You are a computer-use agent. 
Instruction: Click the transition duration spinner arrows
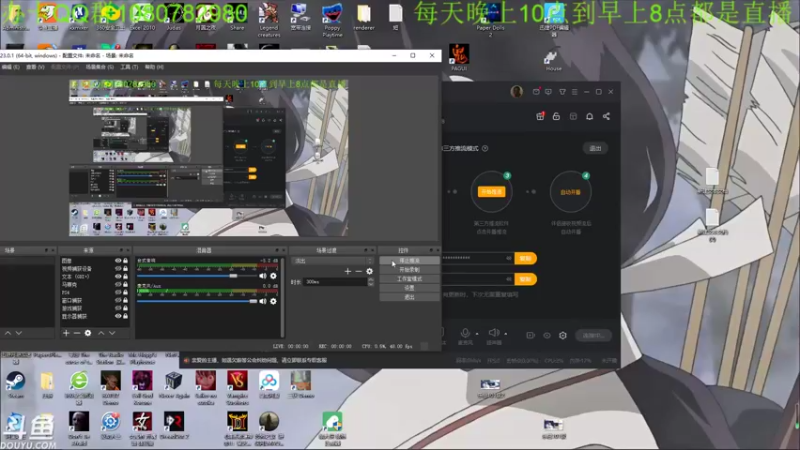(x=370, y=282)
